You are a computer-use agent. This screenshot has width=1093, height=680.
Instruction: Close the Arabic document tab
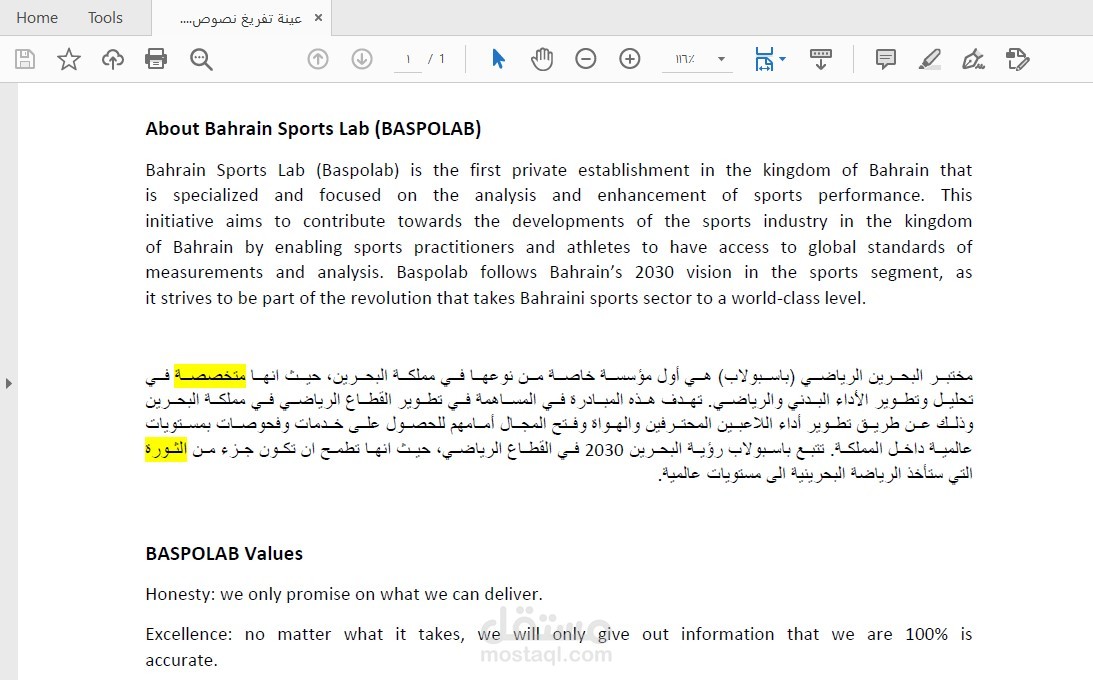[x=319, y=17]
